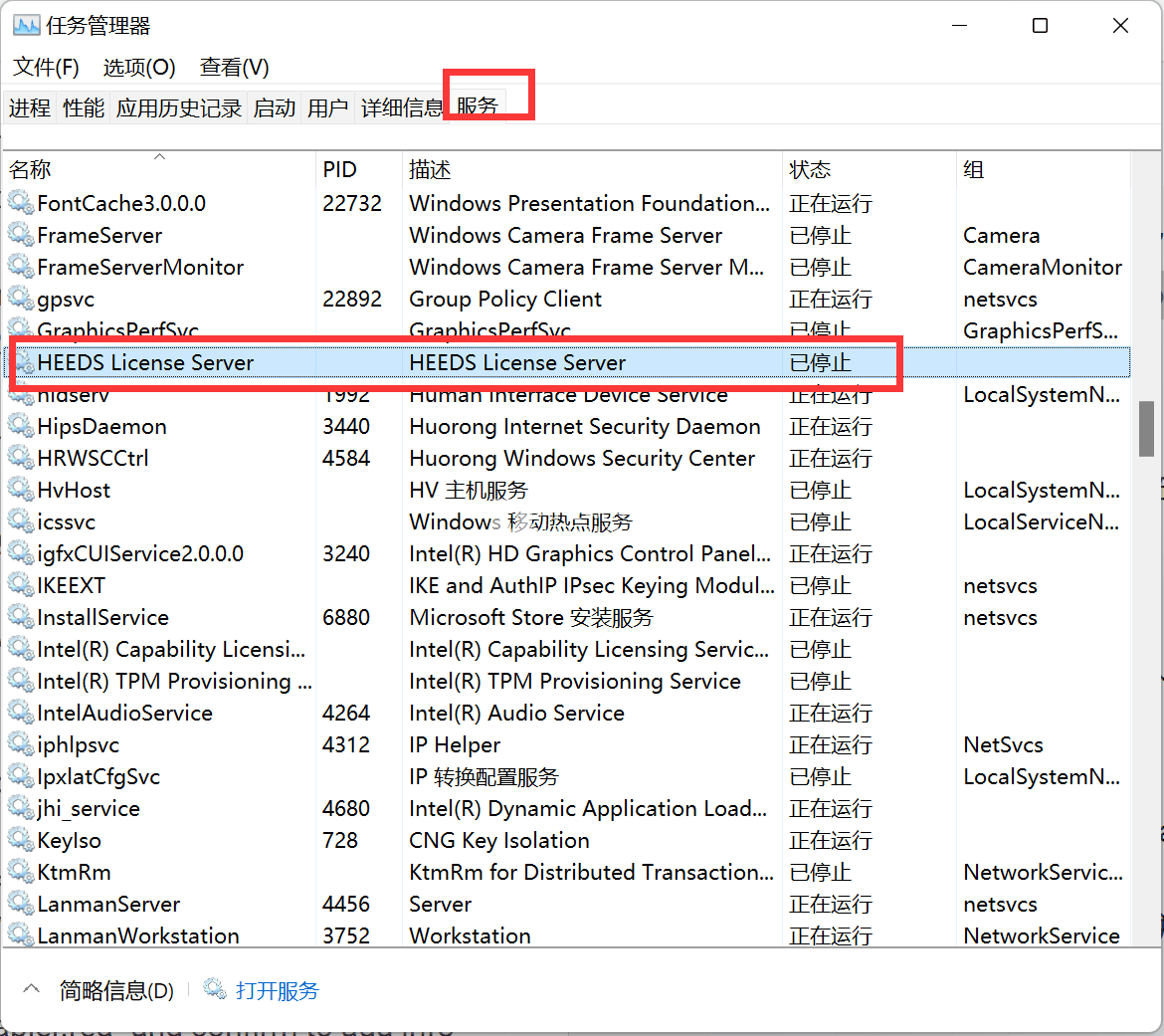Click the gear icon beside FrameServer
Viewport: 1164px width, 1036px height.
[x=21, y=235]
